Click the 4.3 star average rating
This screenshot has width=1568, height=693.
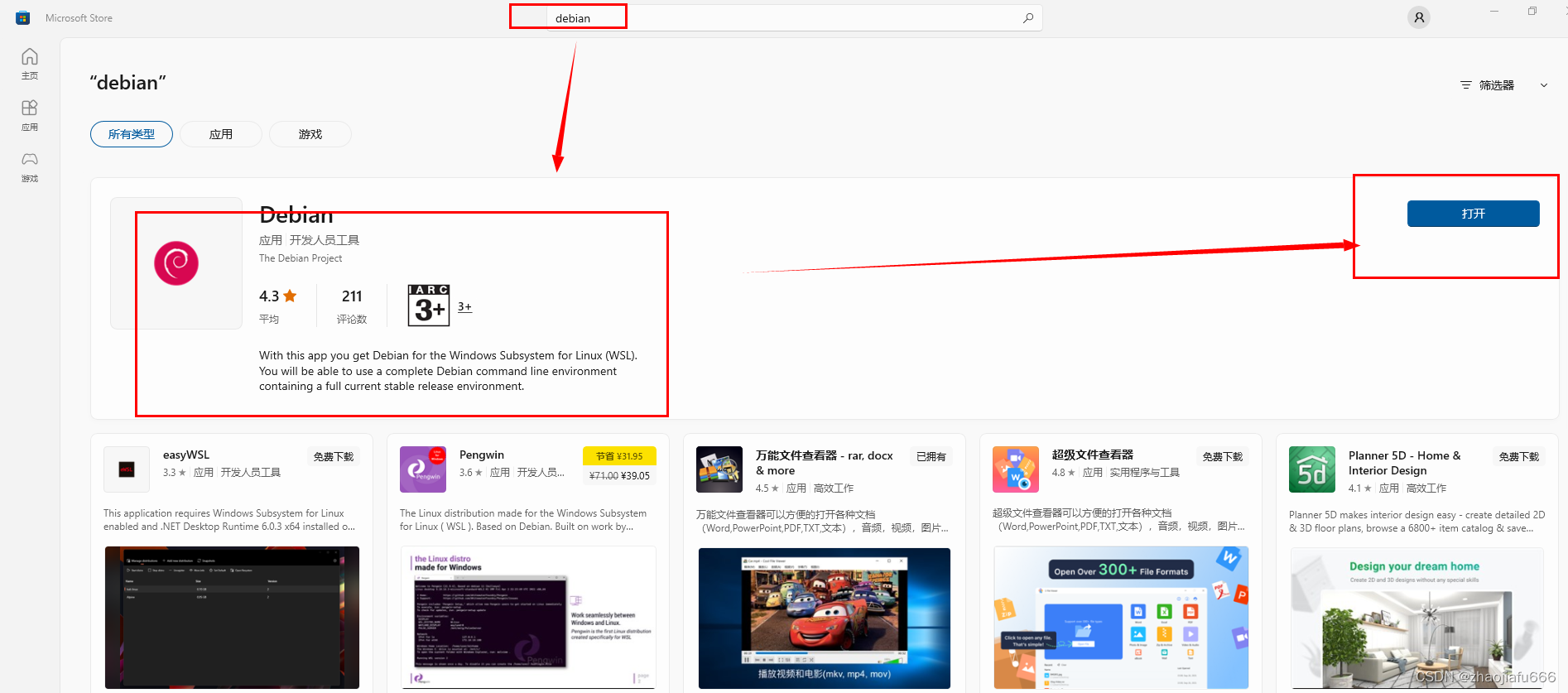278,296
